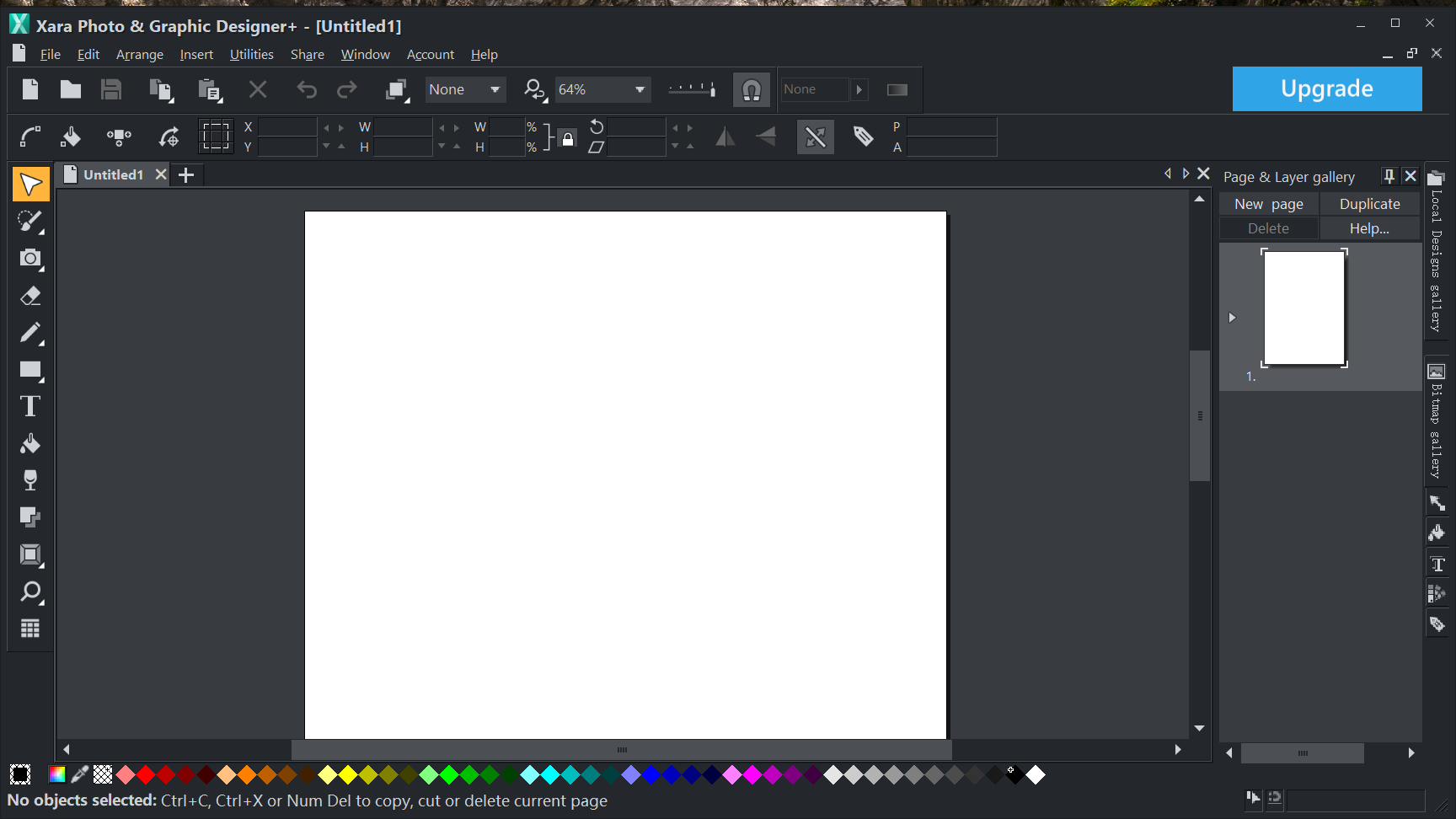This screenshot has width=1456, height=819.
Task: Click the Flip horizontally icon
Action: coord(725,136)
